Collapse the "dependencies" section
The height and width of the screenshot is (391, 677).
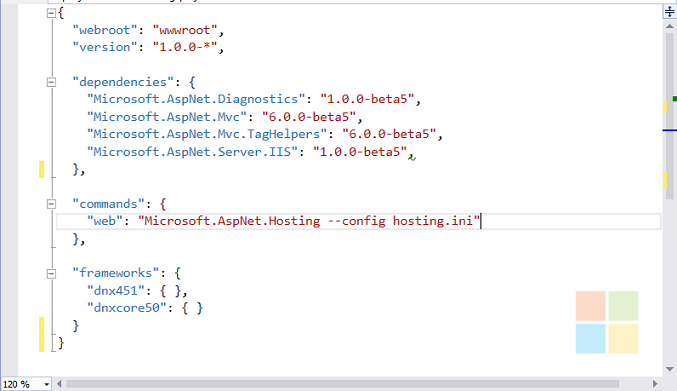[51, 82]
